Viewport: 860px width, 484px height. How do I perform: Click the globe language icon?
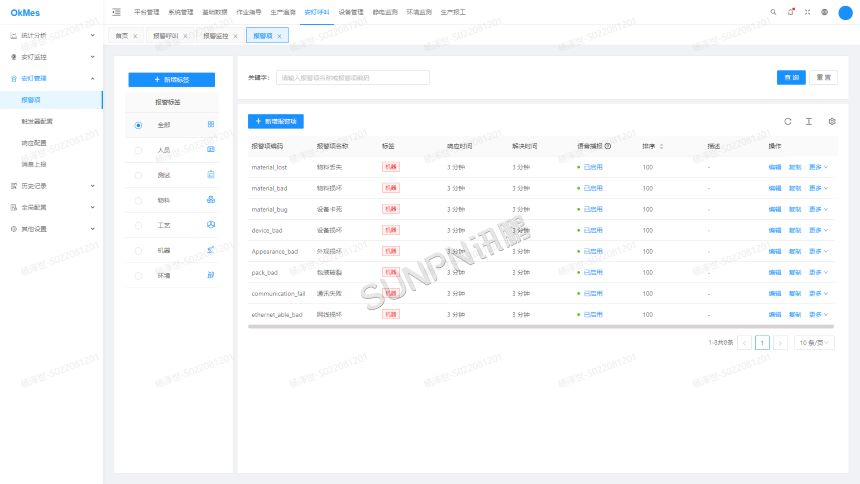point(824,12)
